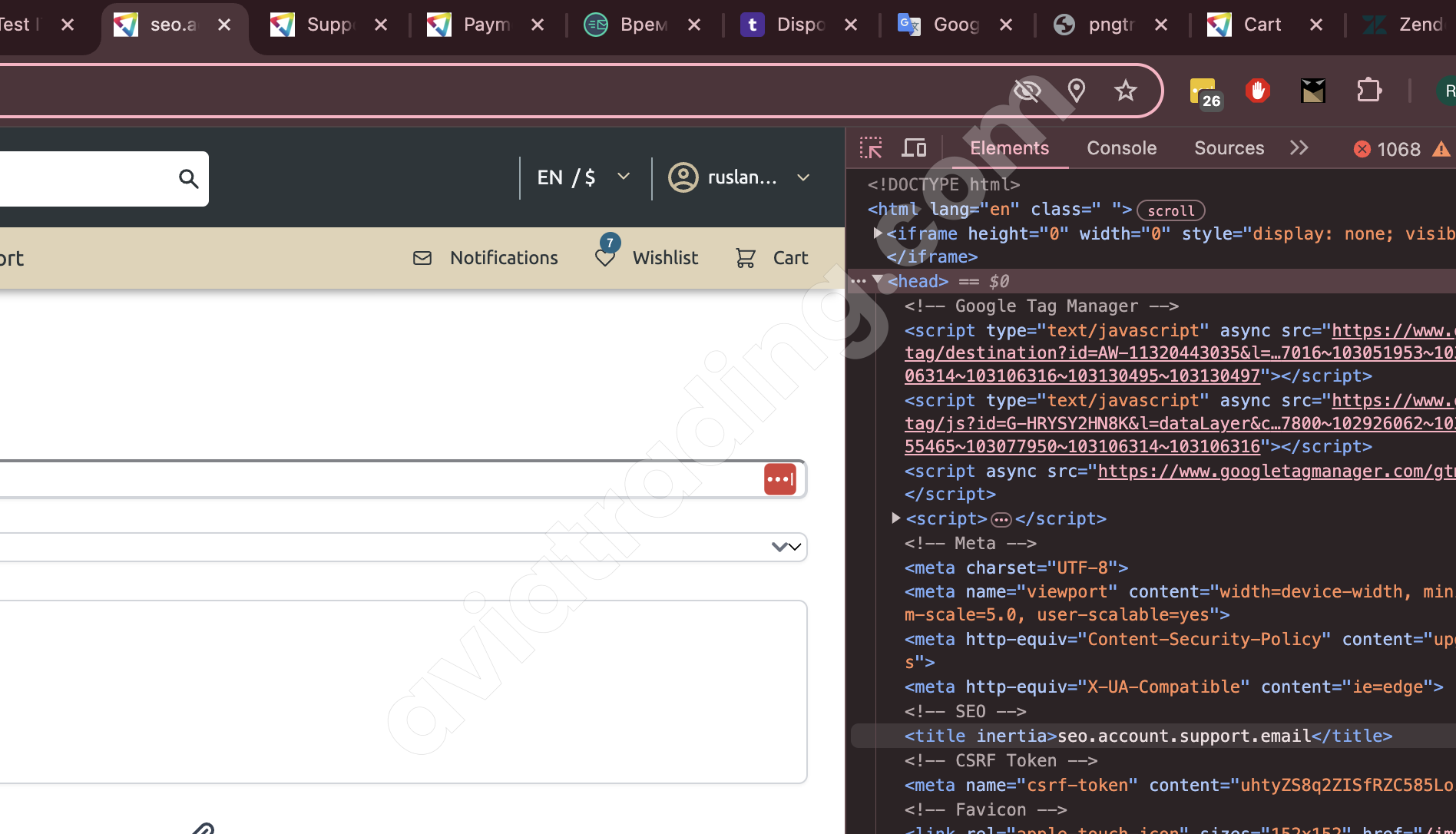Image resolution: width=1456 pixels, height=834 pixels.
Task: Open the EN / $ language currency dropdown
Action: point(583,178)
